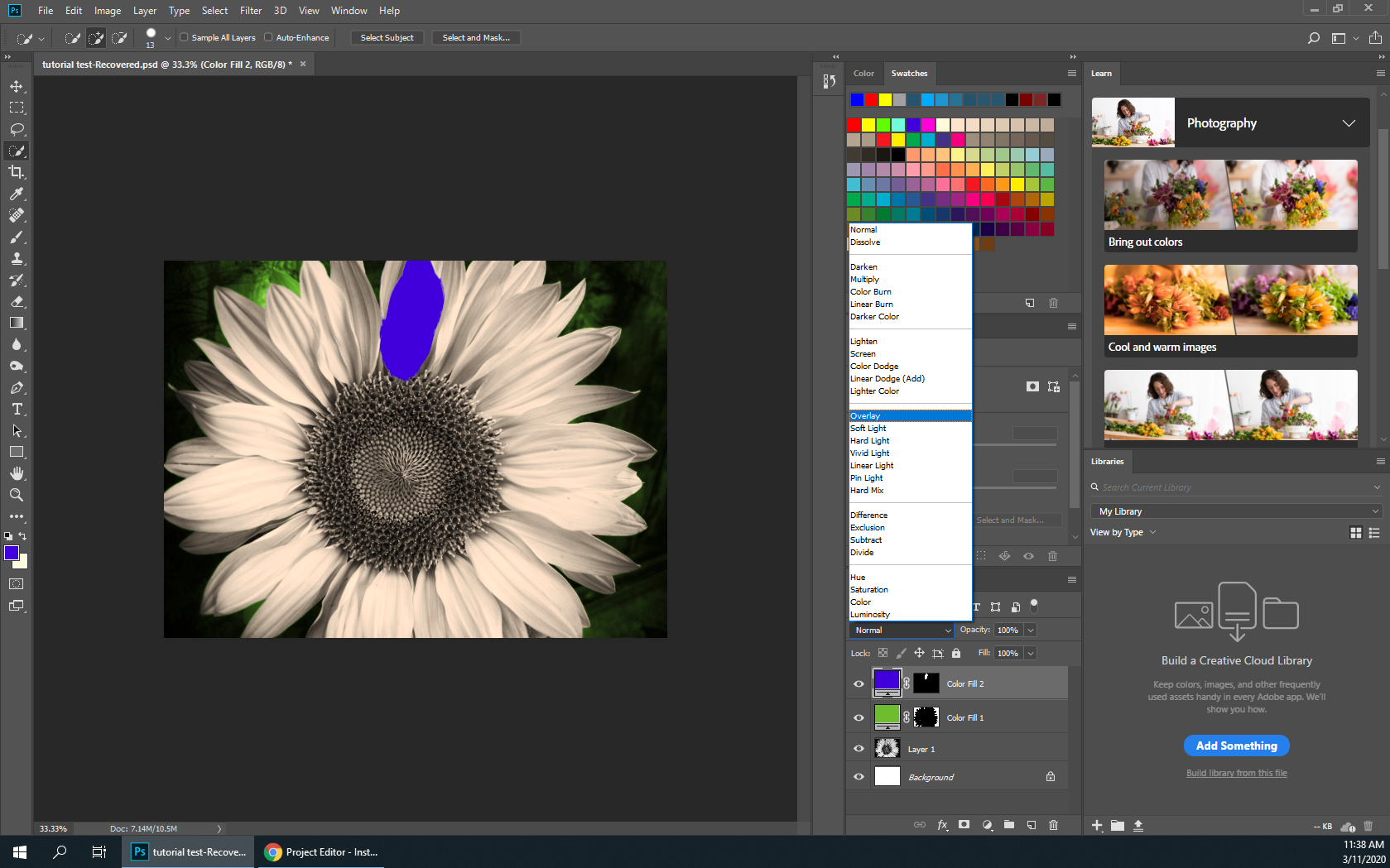Open the Layer menu
This screenshot has width=1390, height=868.
pos(145,11)
